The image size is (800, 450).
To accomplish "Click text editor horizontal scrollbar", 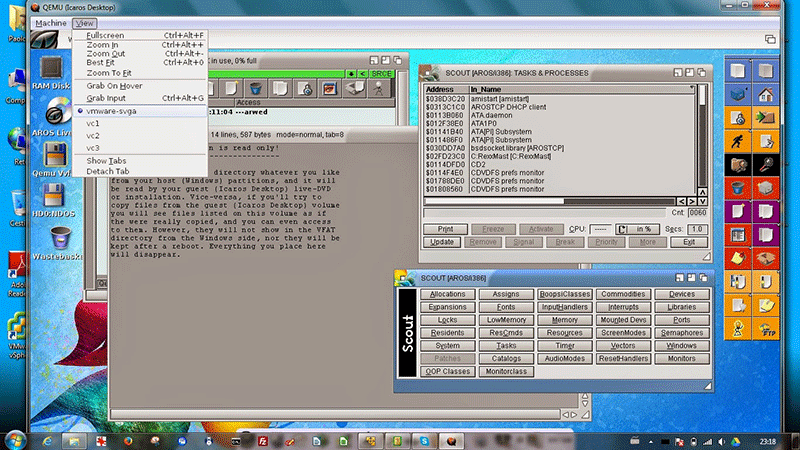I will [335, 414].
